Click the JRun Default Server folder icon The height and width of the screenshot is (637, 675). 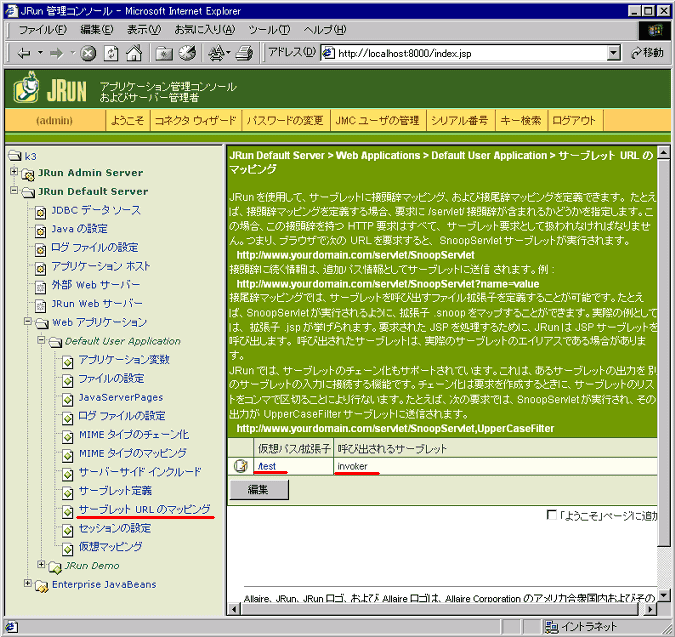coord(28,192)
